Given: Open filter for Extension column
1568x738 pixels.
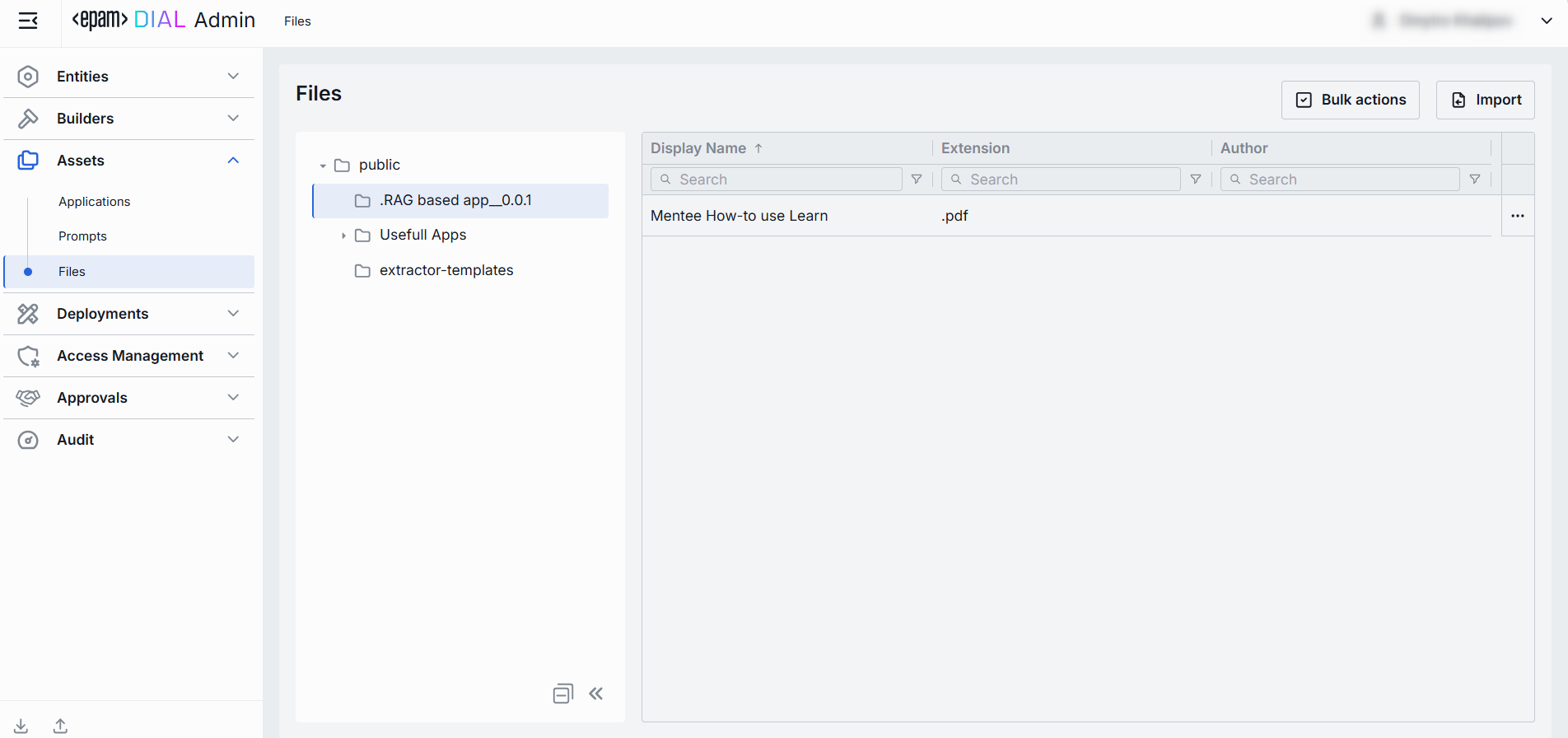Looking at the screenshot, I should (1195, 180).
